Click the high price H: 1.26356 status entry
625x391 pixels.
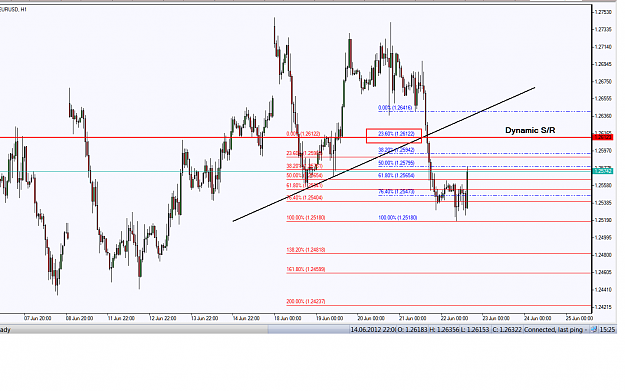click(443, 330)
